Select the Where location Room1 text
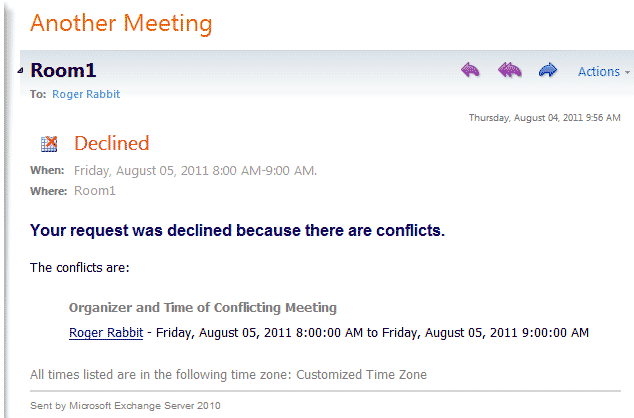 tap(95, 191)
